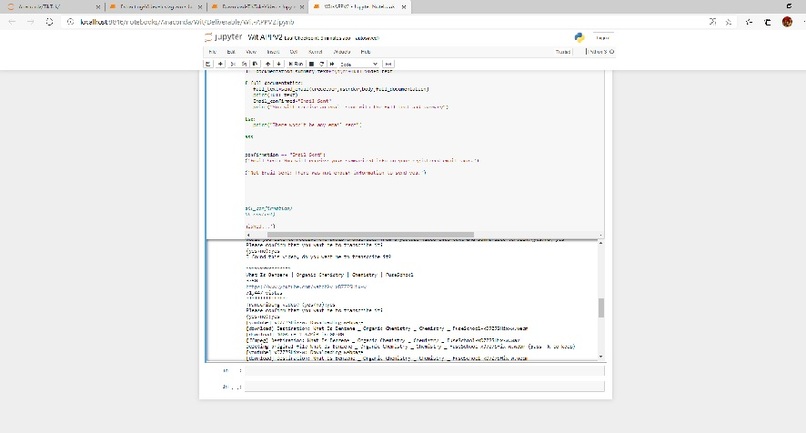
Task: Restart kernel and re-run all cells icon
Action: 332,64
